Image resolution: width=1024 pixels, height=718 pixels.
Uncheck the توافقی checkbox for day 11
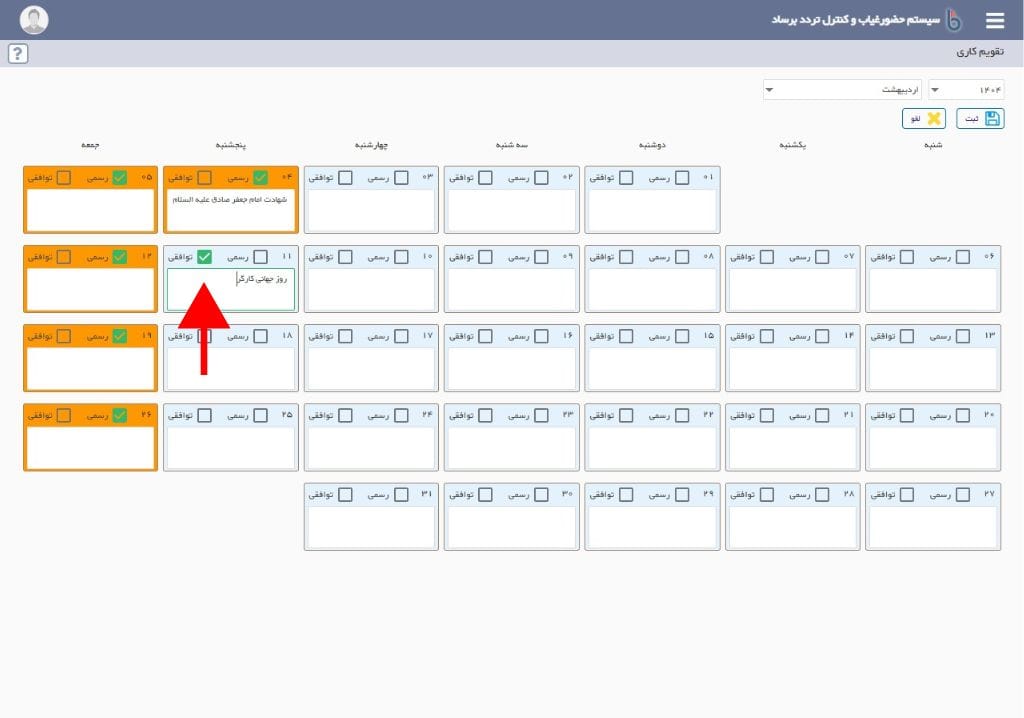tap(204, 257)
